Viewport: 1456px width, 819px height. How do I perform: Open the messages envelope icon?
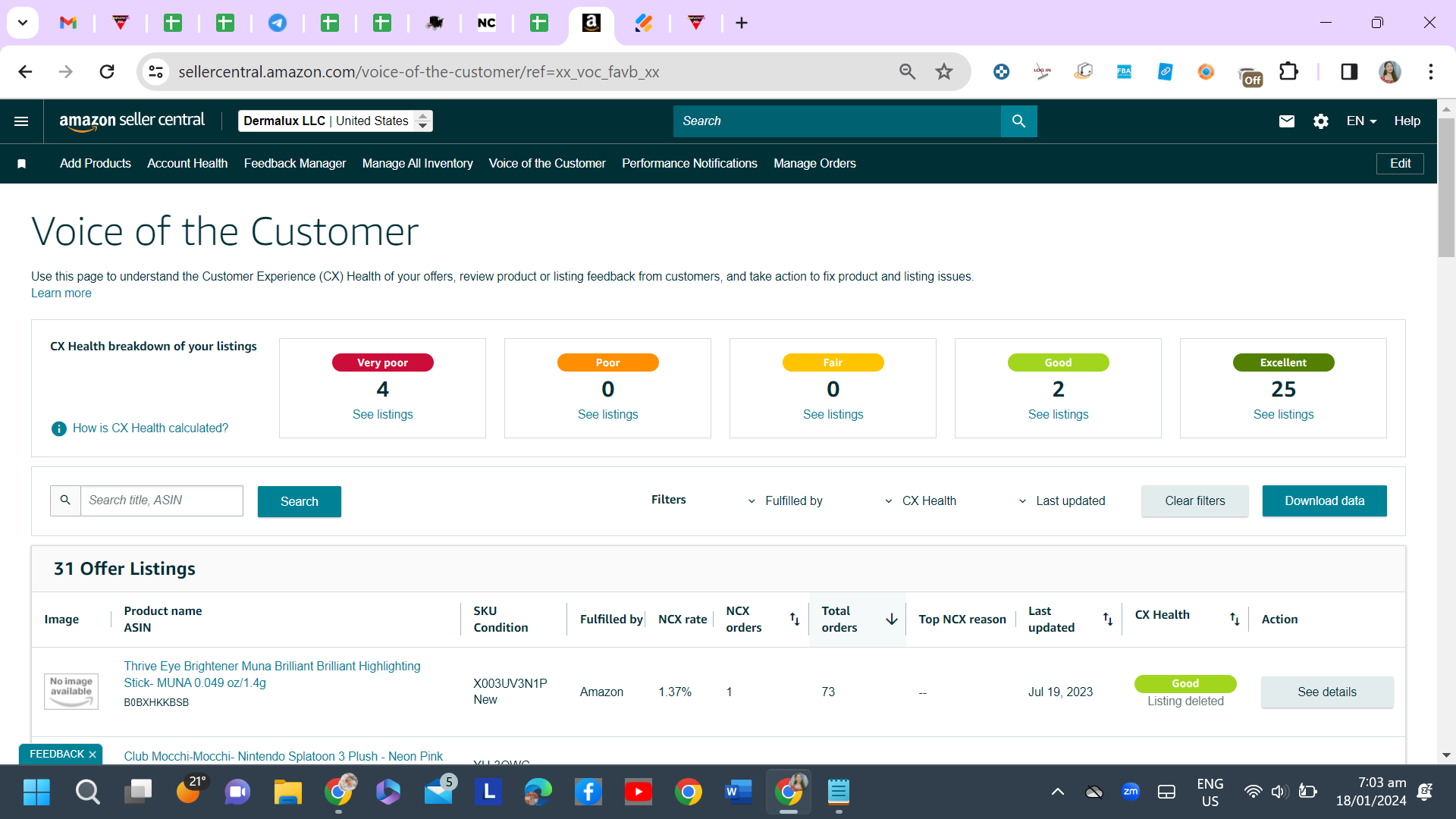coord(1287,121)
